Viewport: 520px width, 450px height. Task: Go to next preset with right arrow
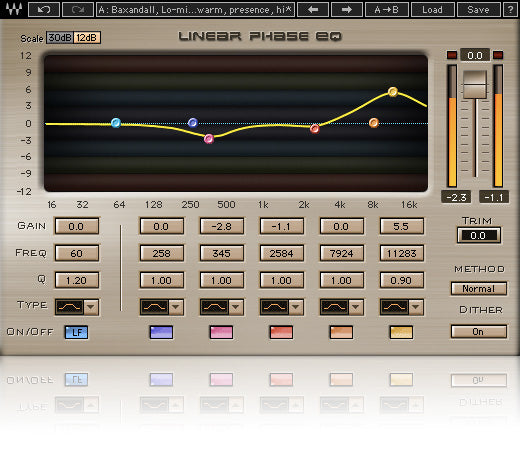click(x=347, y=10)
